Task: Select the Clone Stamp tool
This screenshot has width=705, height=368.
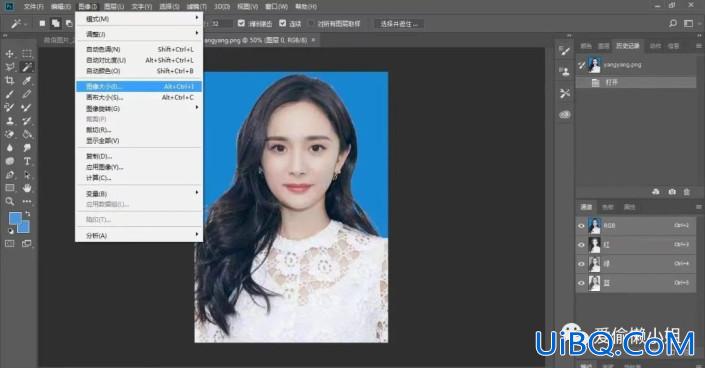Action: click(9, 121)
